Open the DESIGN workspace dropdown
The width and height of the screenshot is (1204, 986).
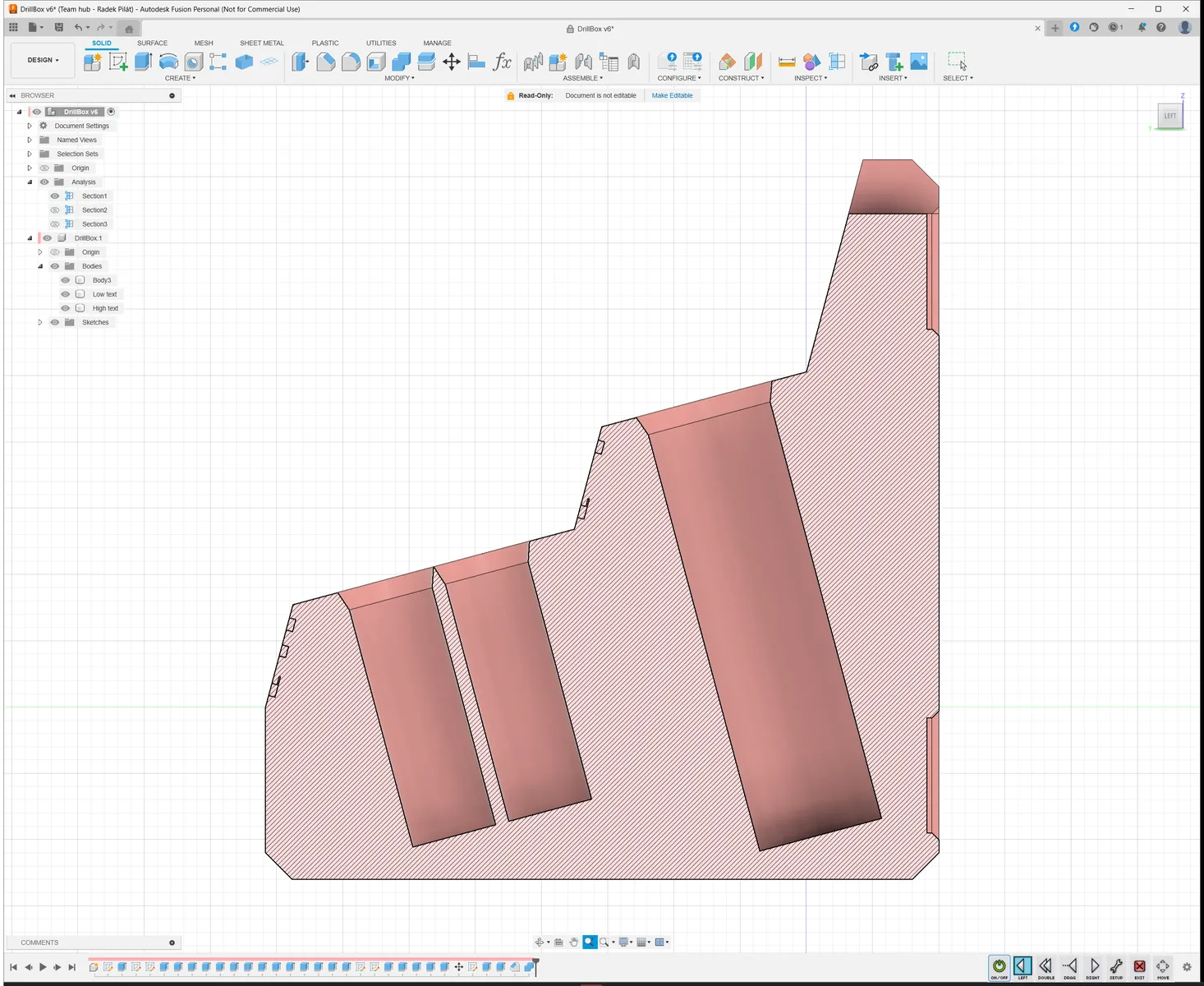point(43,60)
